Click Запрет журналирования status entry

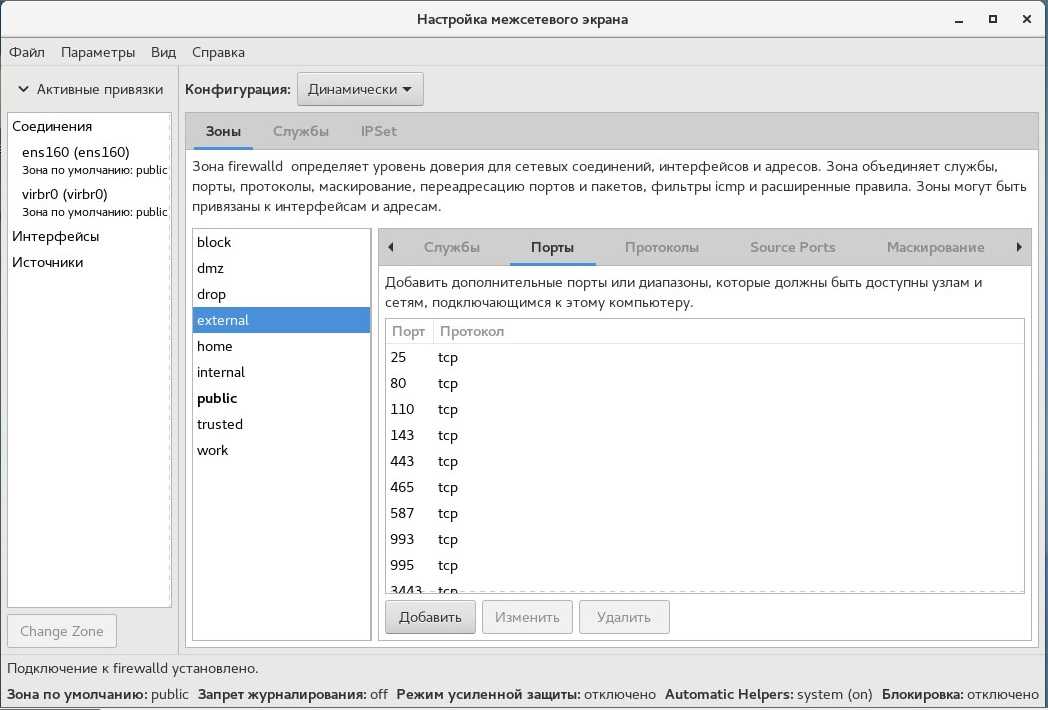click(293, 694)
